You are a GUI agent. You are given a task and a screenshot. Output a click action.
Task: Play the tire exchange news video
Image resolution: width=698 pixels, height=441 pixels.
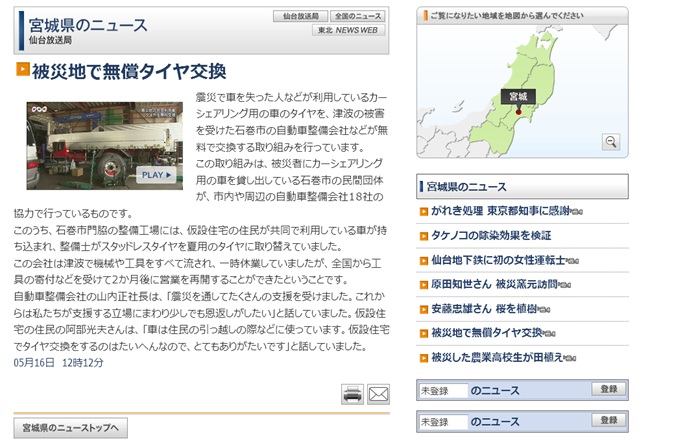pyautogui.click(x=156, y=175)
